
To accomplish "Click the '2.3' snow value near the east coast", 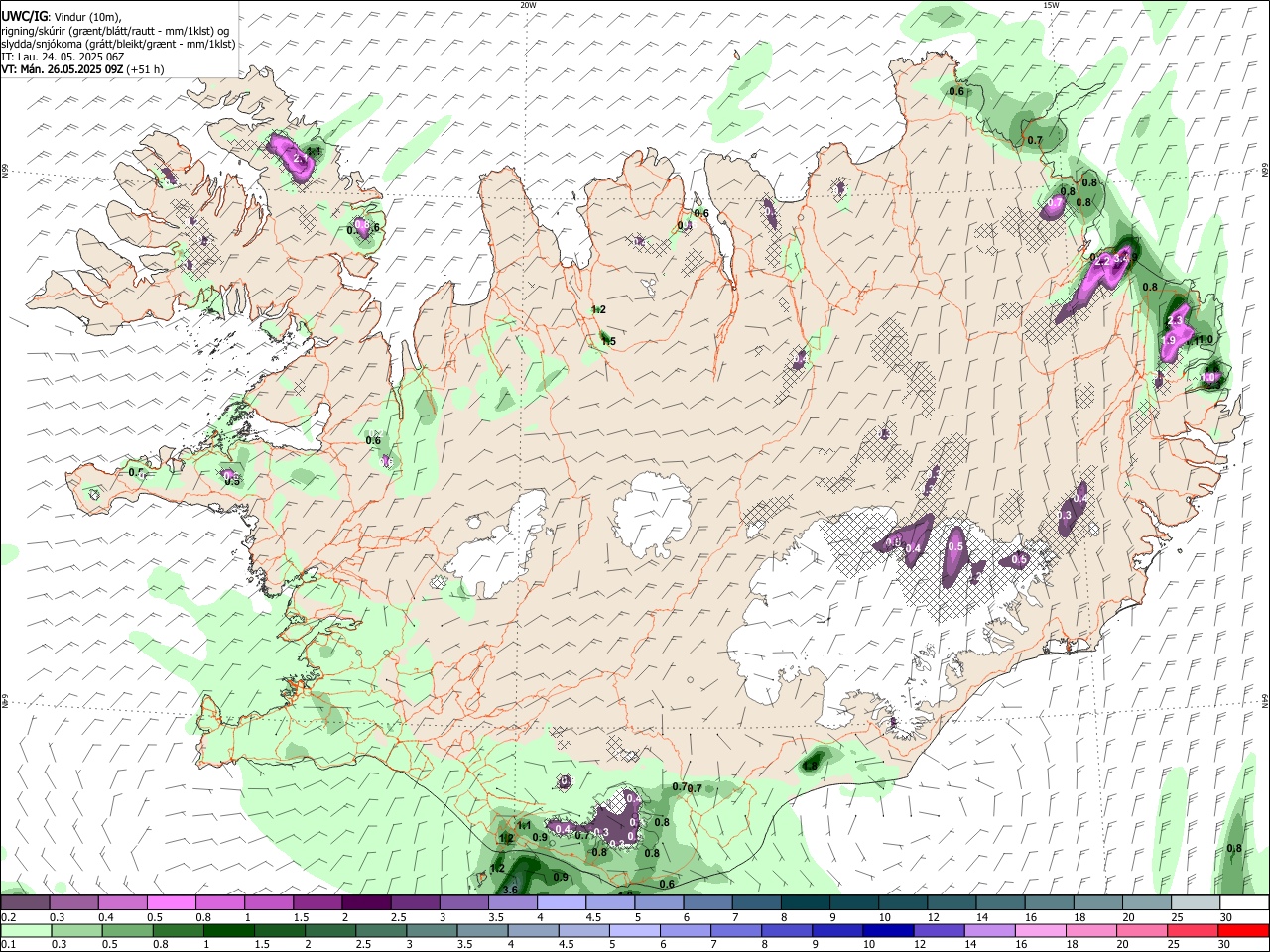I will point(1176,321).
